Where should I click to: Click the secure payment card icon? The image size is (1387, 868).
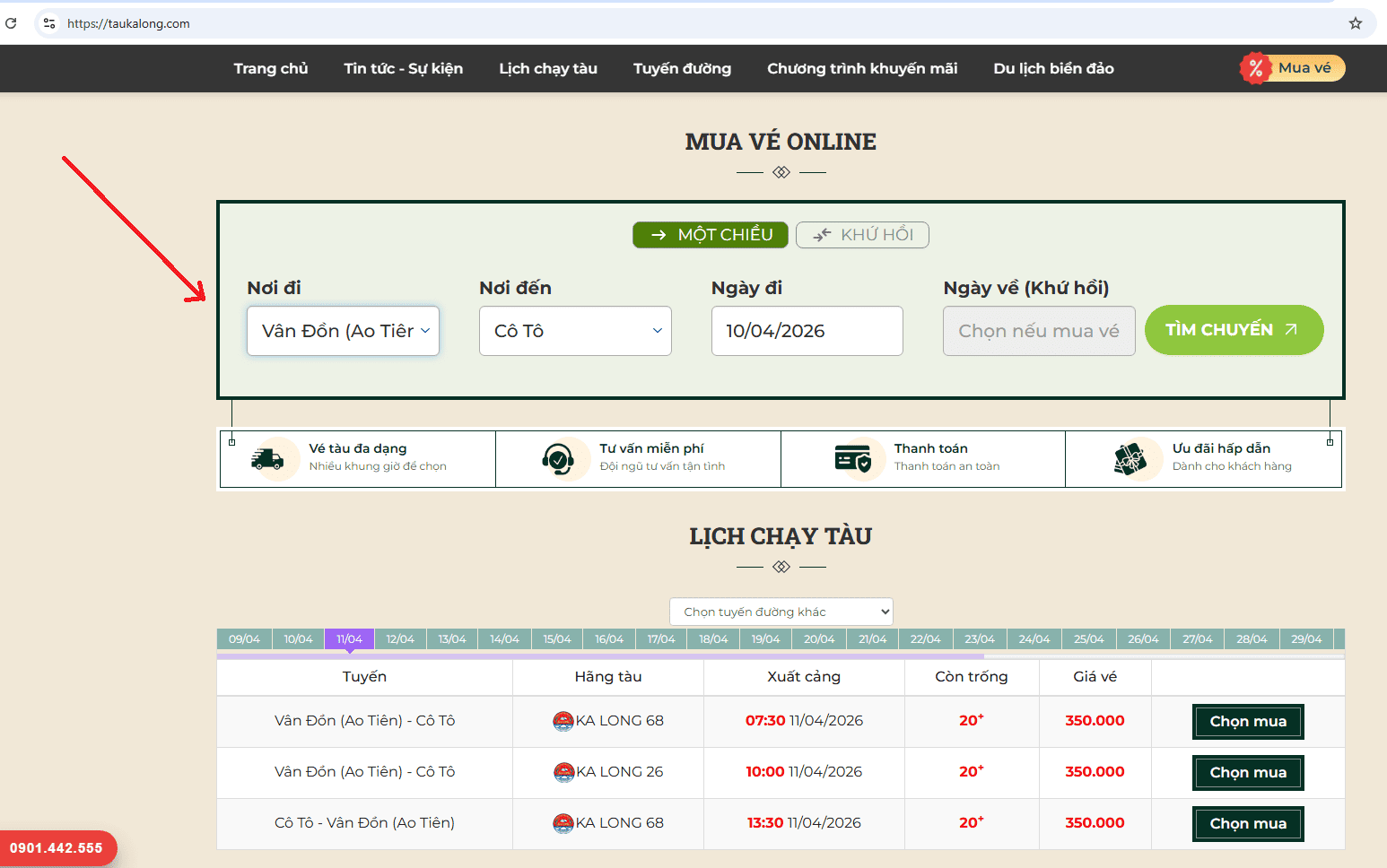852,459
